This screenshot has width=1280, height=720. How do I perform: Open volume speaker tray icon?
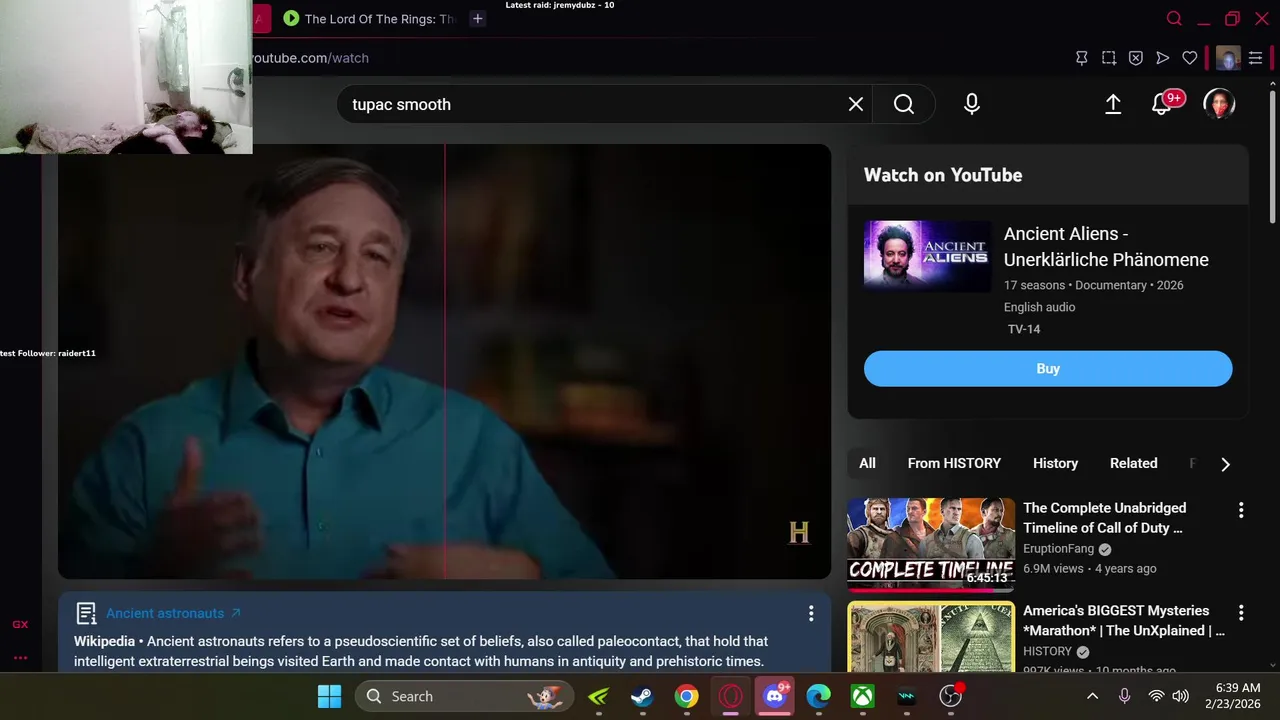pyautogui.click(x=1180, y=696)
